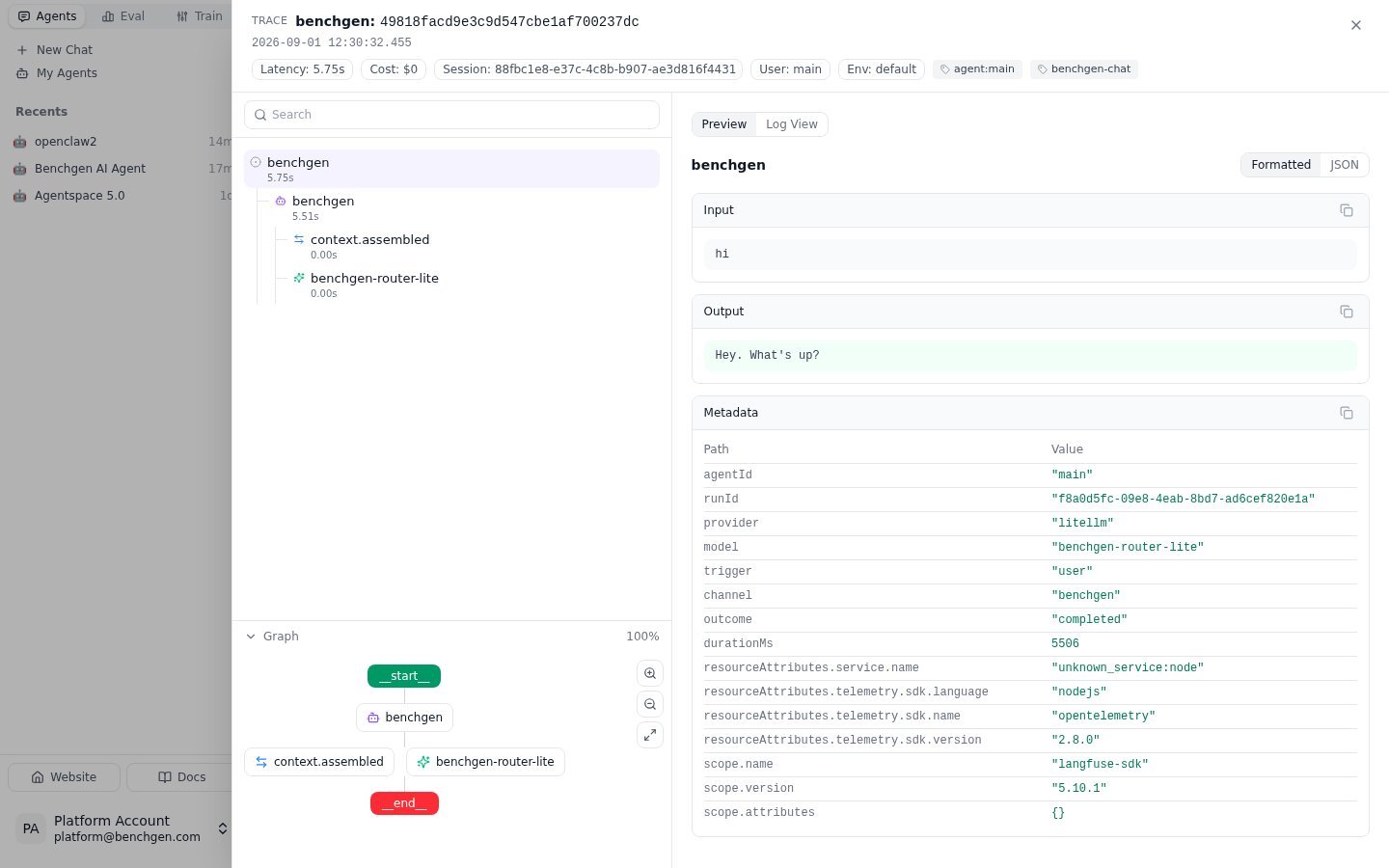Viewport: 1389px width, 868px height.
Task: Open the Platform Account switcher
Action: 120,828
